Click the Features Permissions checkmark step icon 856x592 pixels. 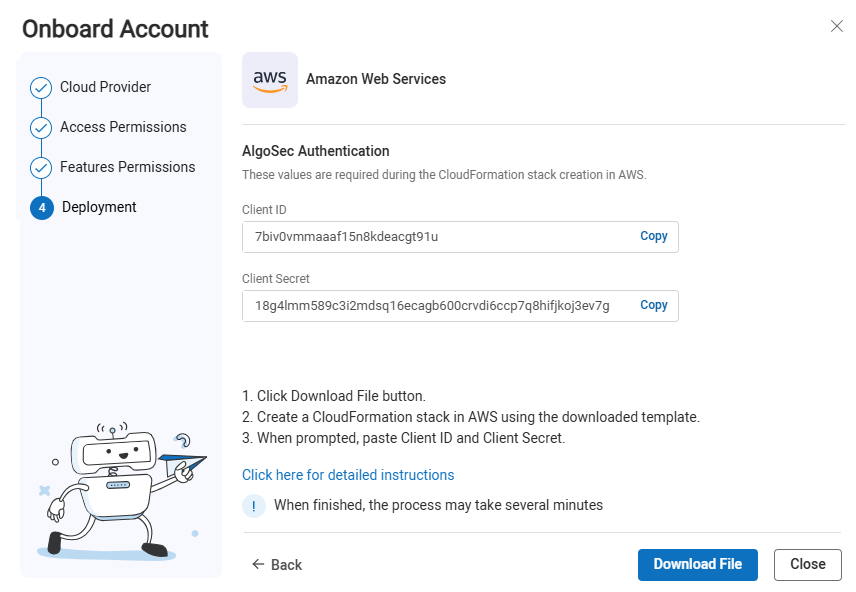[x=41, y=168]
